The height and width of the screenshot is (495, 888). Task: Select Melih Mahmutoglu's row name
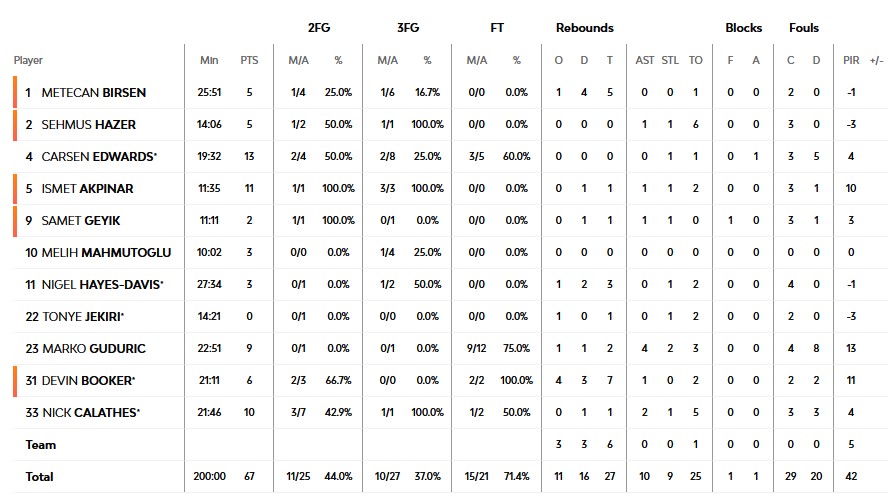pos(106,253)
